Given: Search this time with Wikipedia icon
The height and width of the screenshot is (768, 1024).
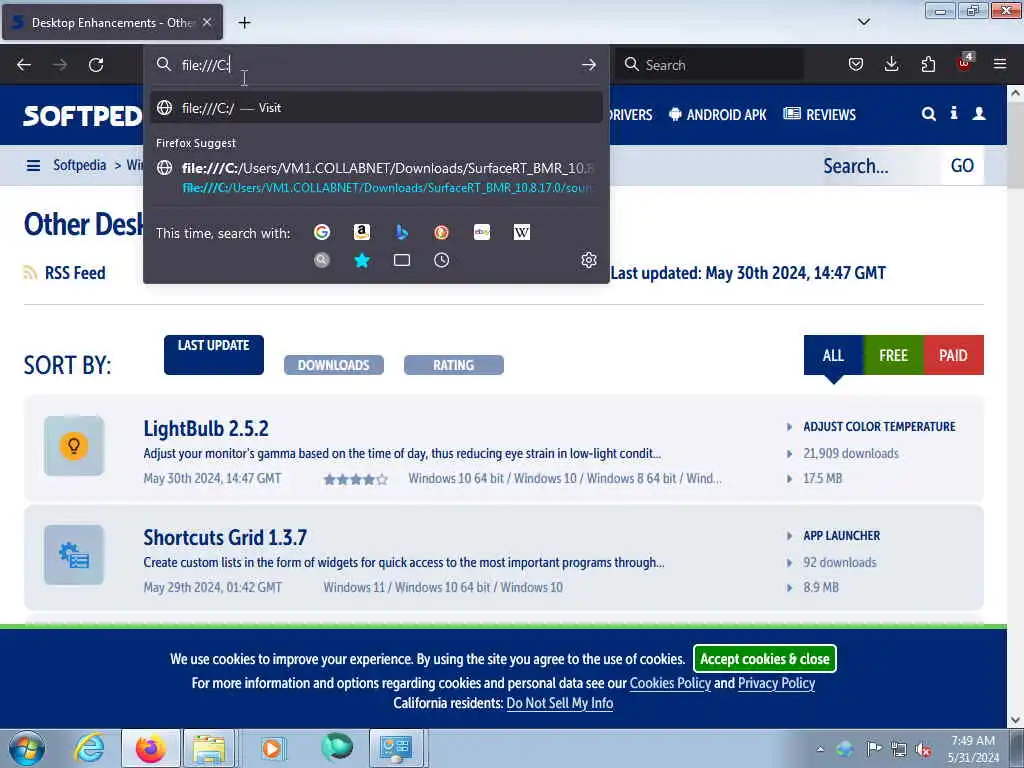Looking at the screenshot, I should [522, 232].
